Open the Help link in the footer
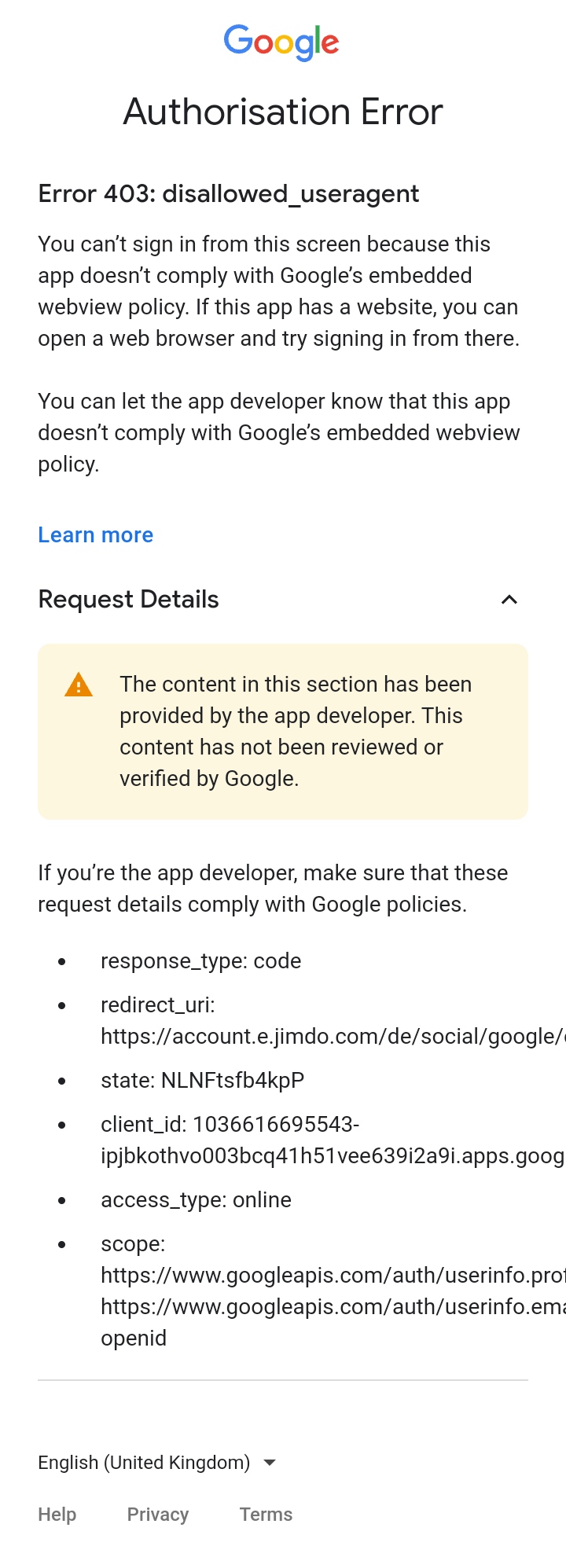 tap(57, 1514)
